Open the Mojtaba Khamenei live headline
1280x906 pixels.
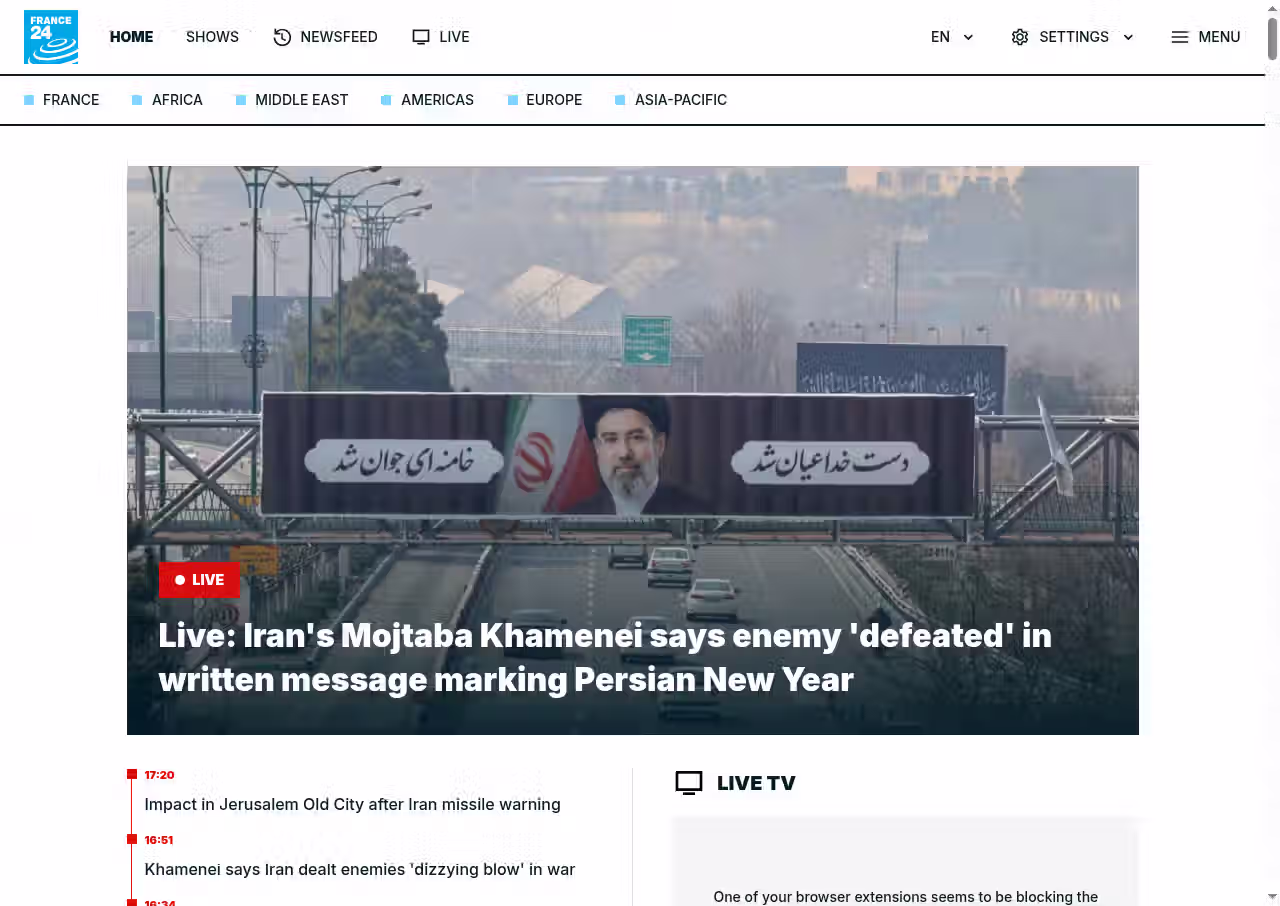[605, 657]
